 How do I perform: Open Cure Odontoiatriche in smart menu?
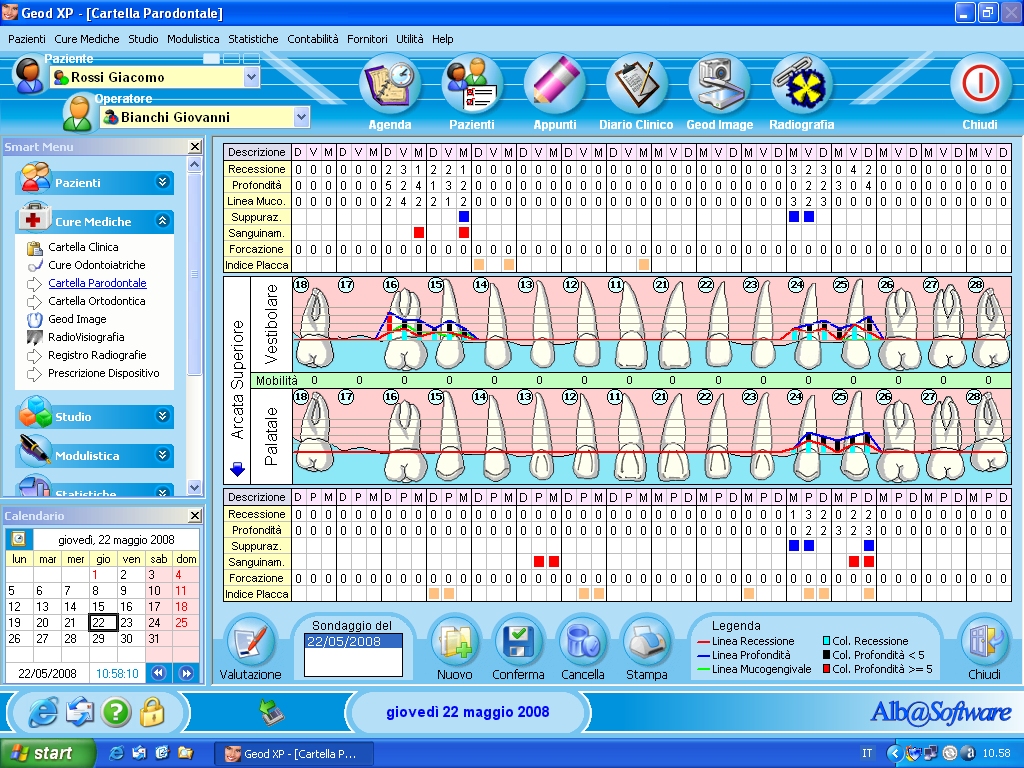click(97, 265)
